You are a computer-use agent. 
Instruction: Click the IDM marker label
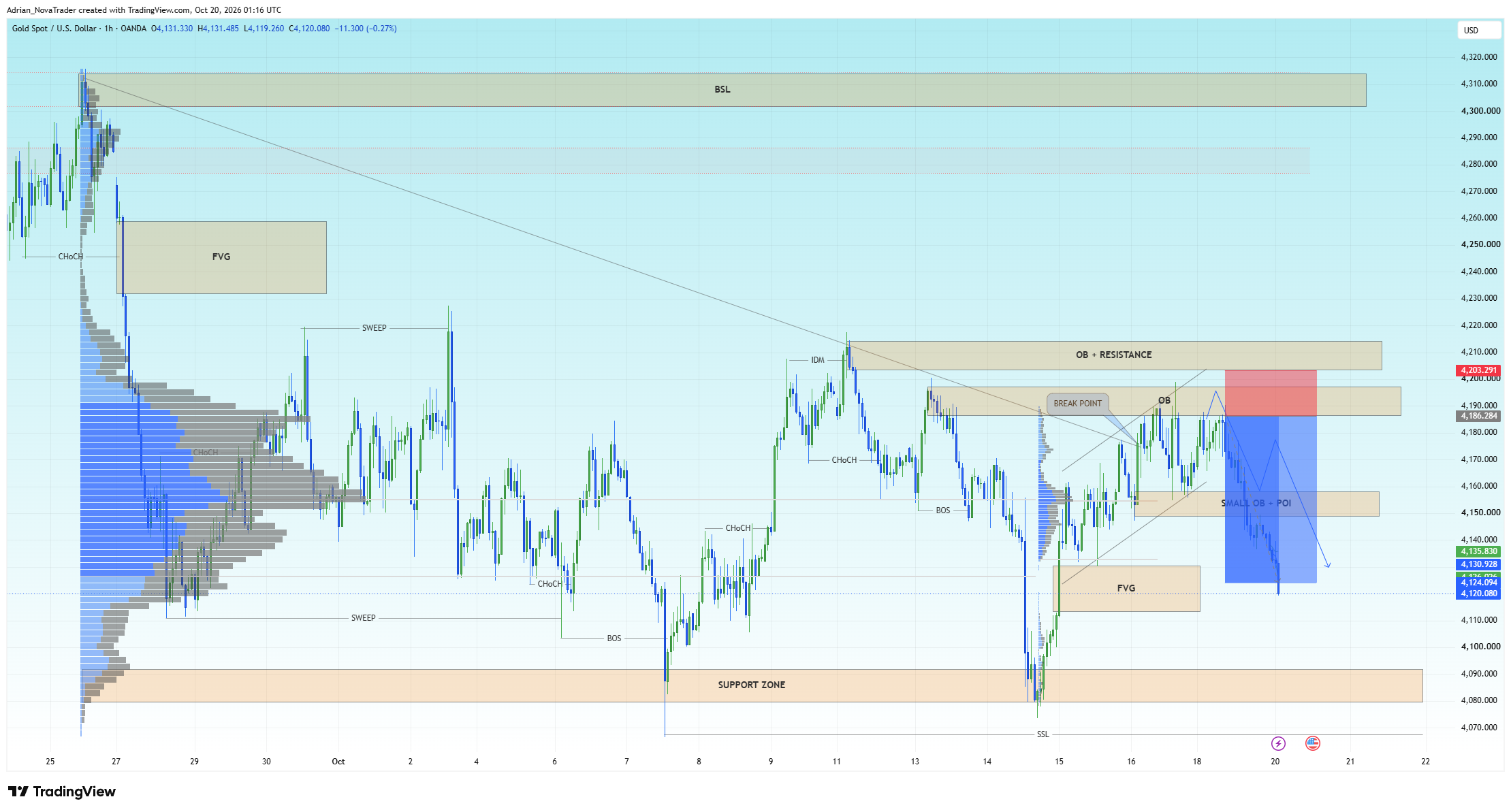[x=818, y=360]
